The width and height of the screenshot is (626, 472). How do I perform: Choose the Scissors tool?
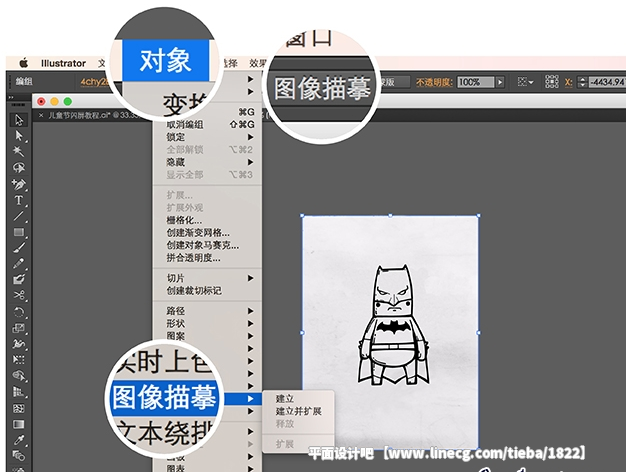pos(19,295)
